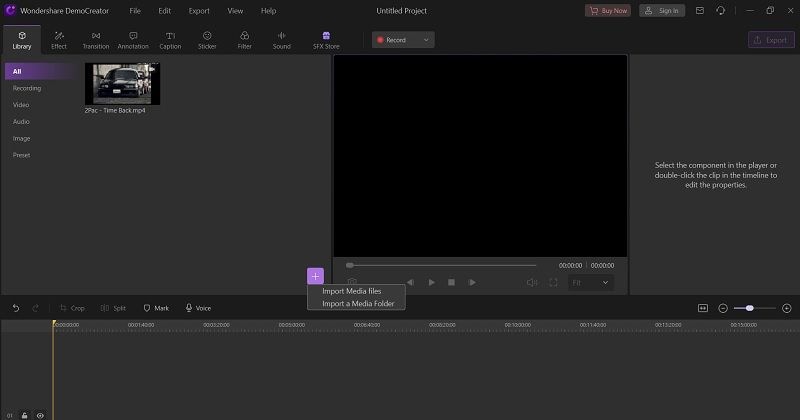Open the SFX Store
This screenshot has width=800, height=420.
point(326,40)
